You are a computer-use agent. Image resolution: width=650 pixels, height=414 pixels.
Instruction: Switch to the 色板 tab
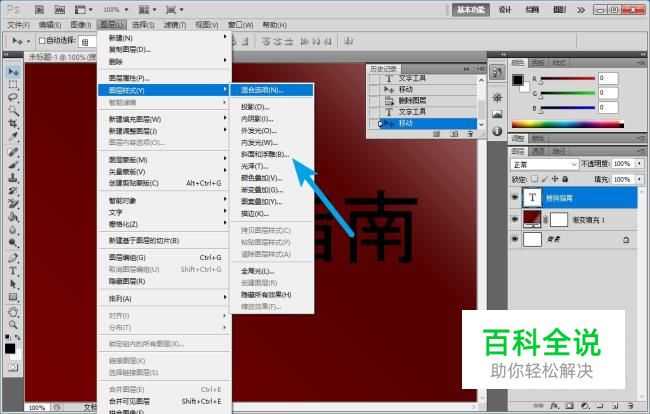click(538, 63)
